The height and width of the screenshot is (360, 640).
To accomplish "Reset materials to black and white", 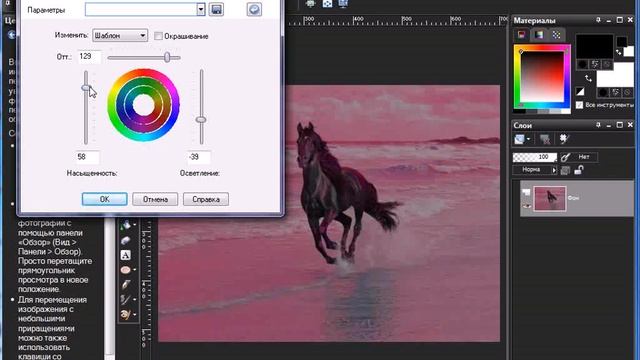I will click(580, 91).
